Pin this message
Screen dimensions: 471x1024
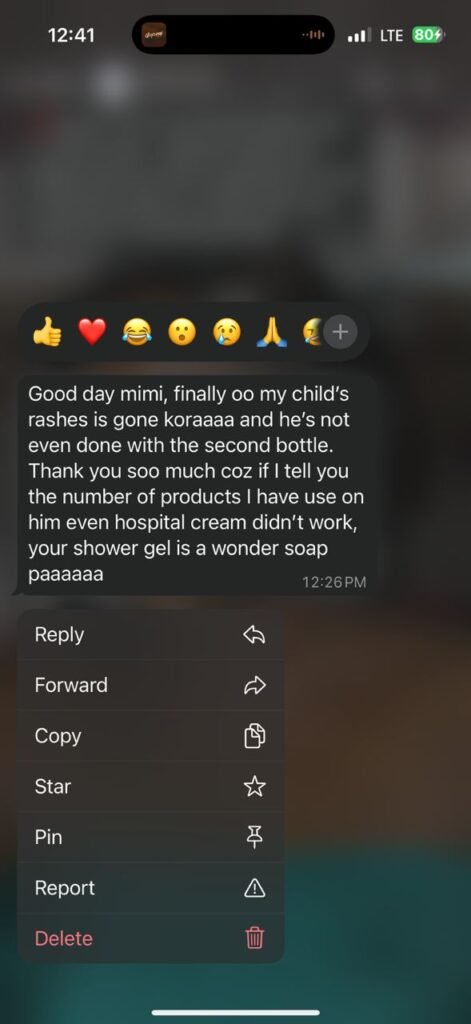(151, 837)
